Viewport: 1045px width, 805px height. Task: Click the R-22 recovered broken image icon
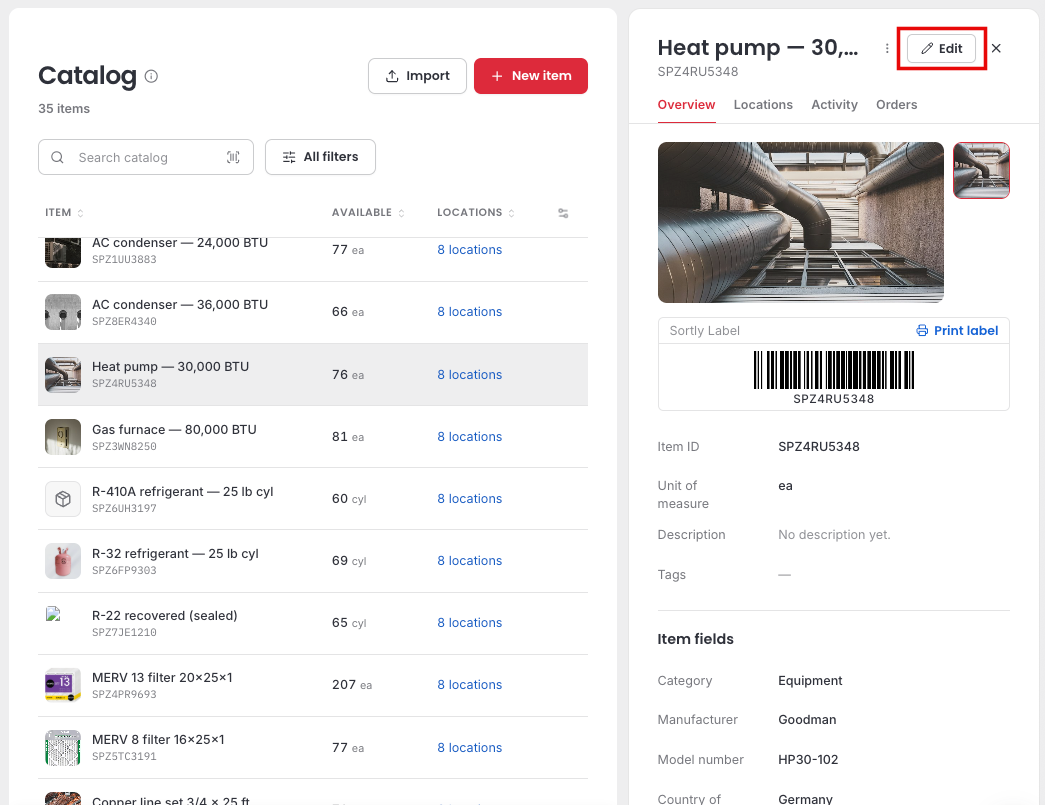point(53,614)
